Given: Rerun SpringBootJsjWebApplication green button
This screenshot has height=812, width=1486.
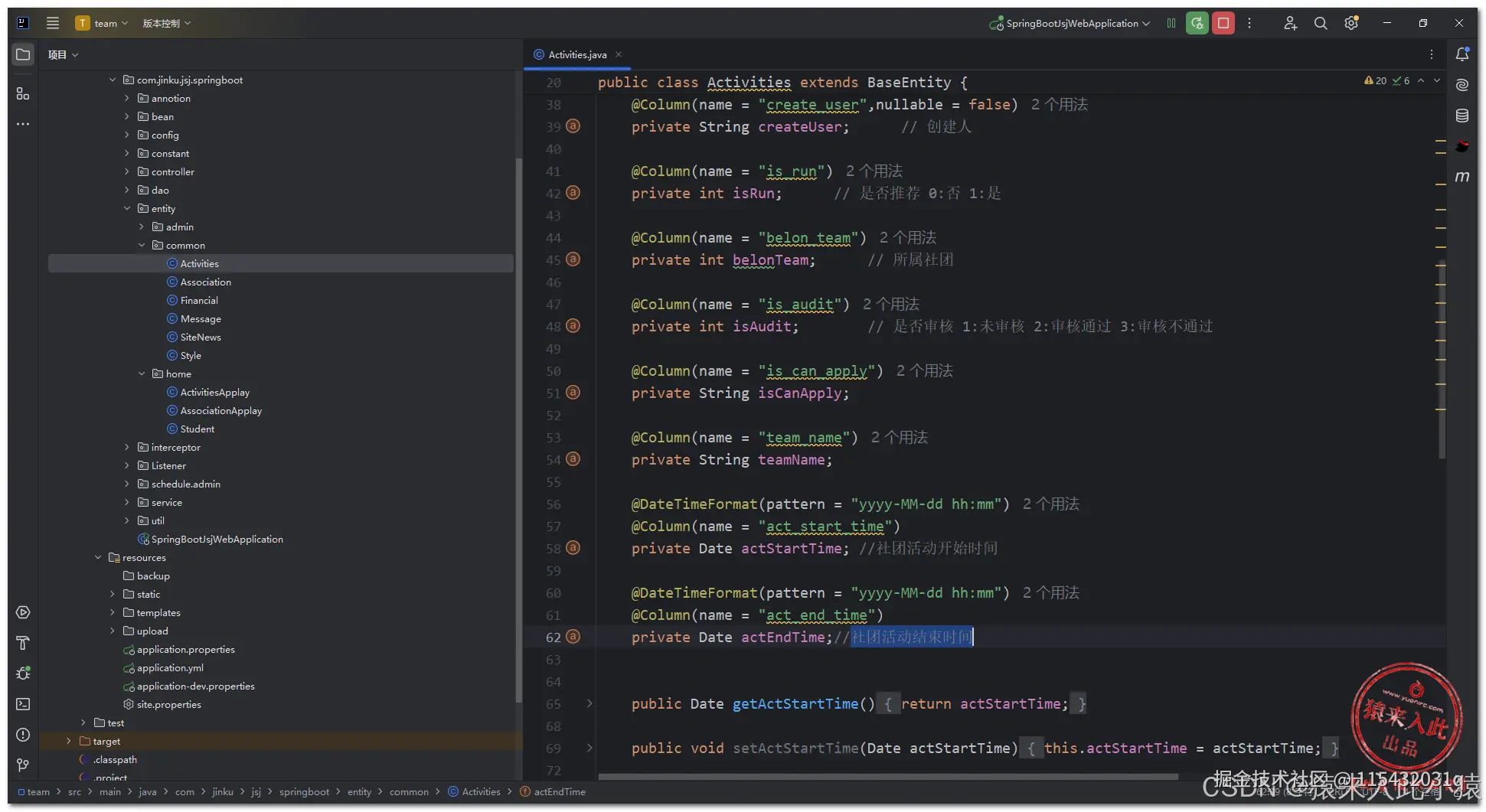Looking at the screenshot, I should pyautogui.click(x=1197, y=23).
